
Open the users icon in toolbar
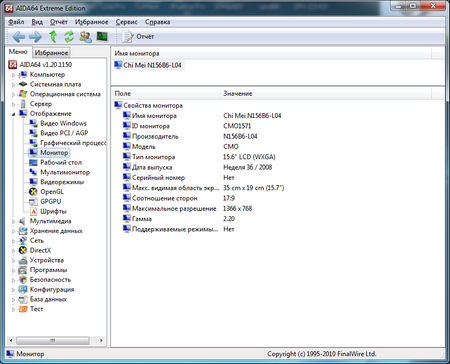tap(86, 36)
